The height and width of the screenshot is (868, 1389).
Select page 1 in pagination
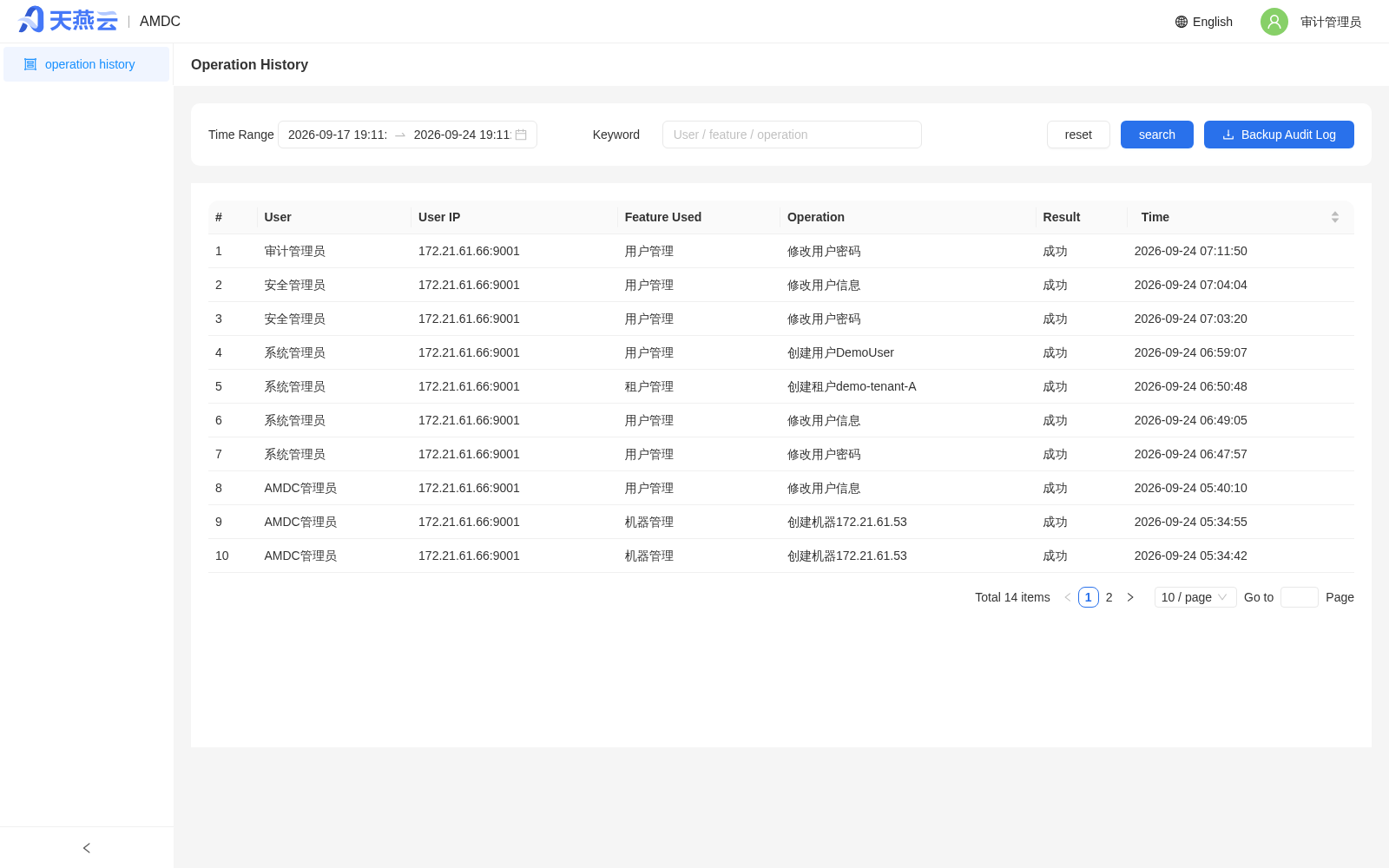[x=1089, y=597]
